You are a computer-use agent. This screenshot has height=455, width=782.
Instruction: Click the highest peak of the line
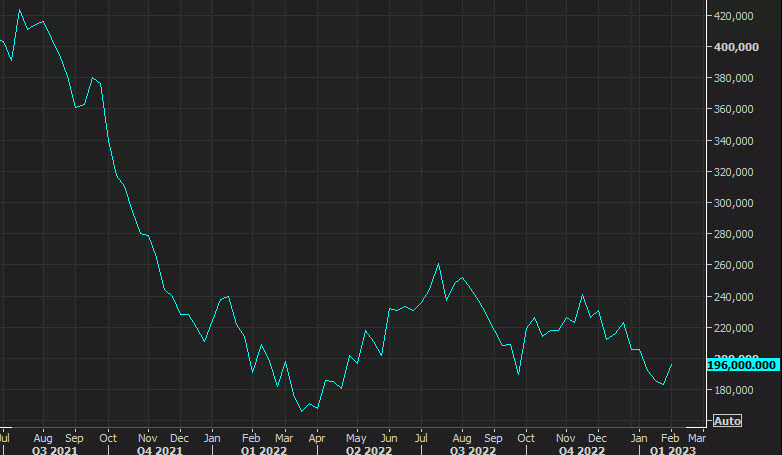pyautogui.click(x=20, y=11)
